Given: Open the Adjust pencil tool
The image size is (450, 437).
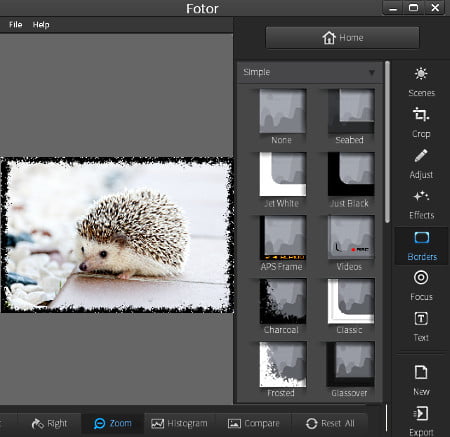Looking at the screenshot, I should point(421,156).
